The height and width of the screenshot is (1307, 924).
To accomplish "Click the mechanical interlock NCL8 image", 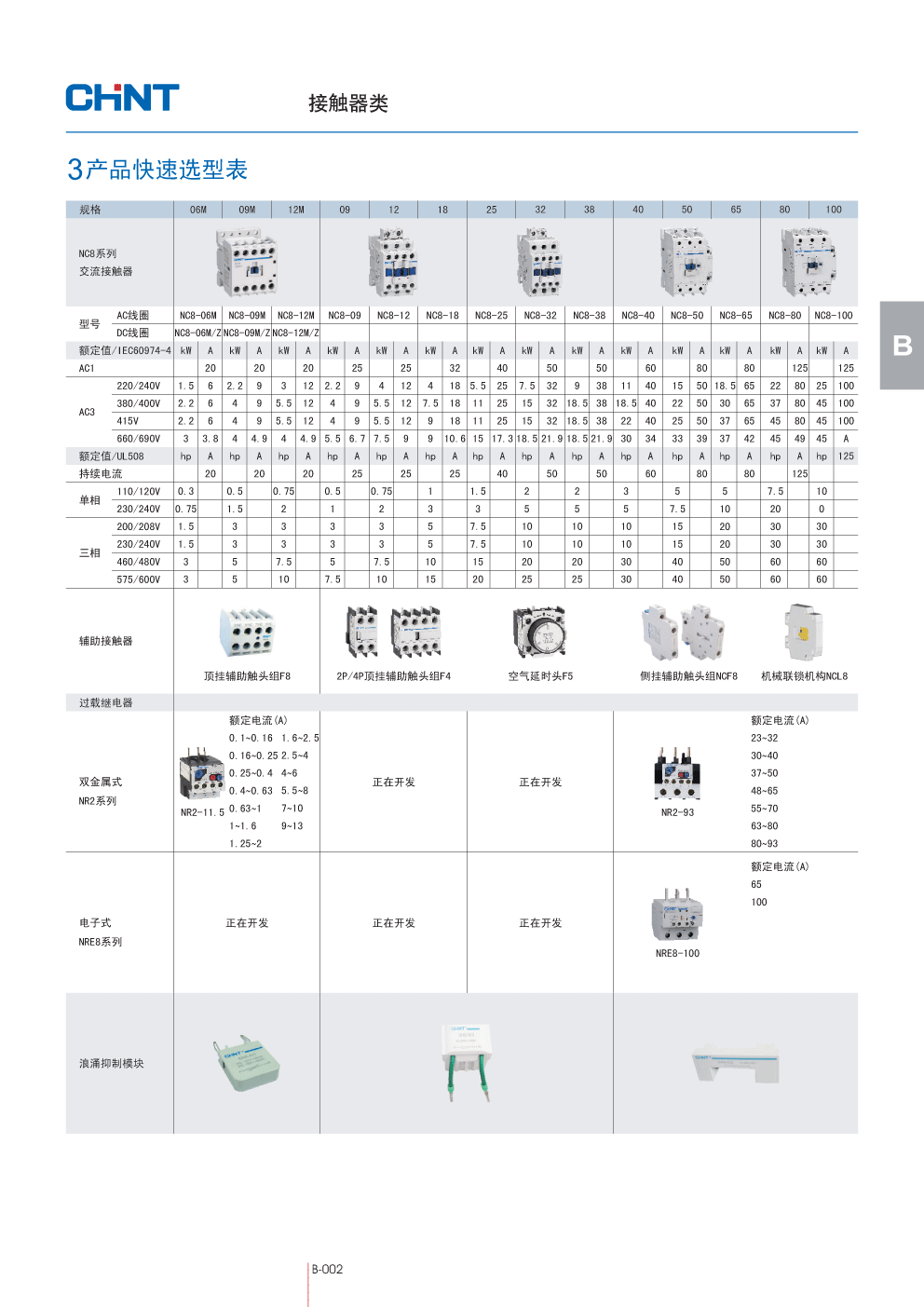I will coord(803,632).
